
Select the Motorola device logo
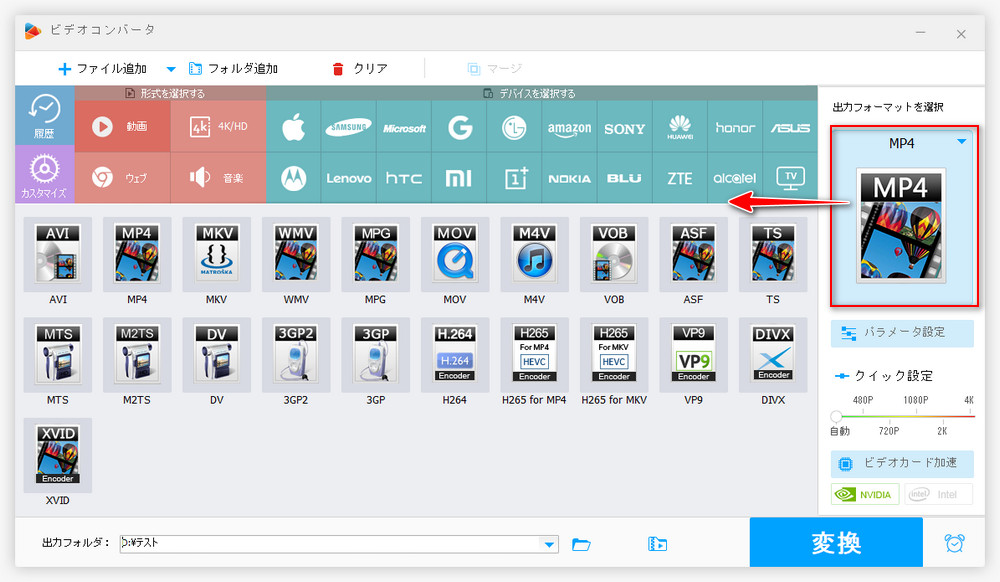[293, 178]
